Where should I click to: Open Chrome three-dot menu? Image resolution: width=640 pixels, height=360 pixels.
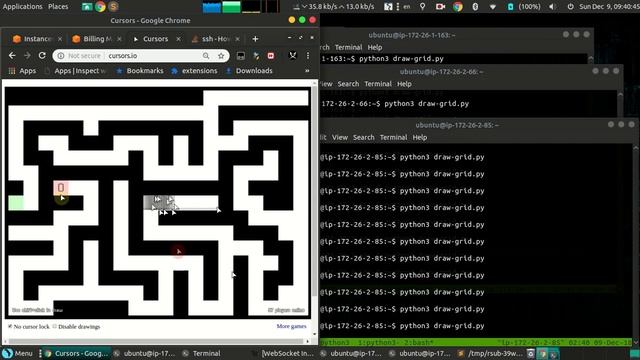pyautogui.click(x=308, y=56)
